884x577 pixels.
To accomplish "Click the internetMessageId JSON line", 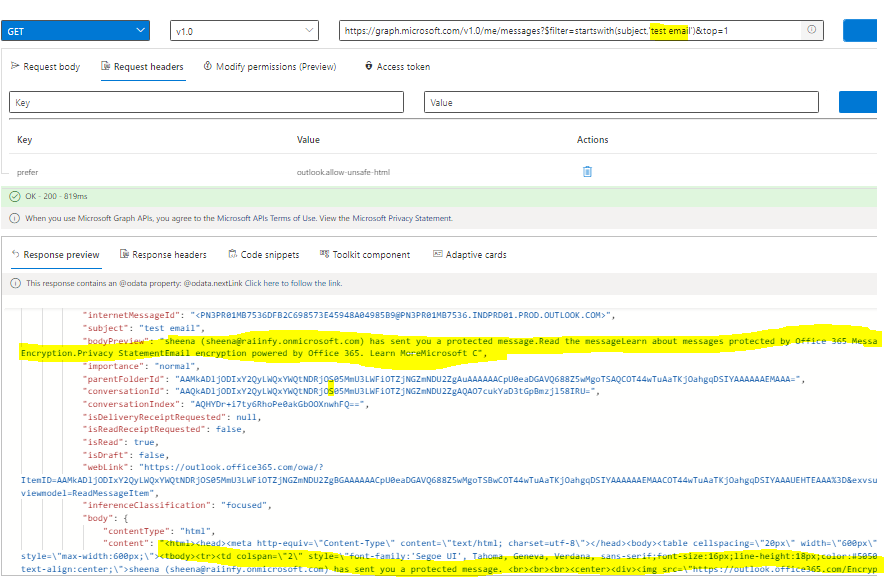I will tap(349, 315).
